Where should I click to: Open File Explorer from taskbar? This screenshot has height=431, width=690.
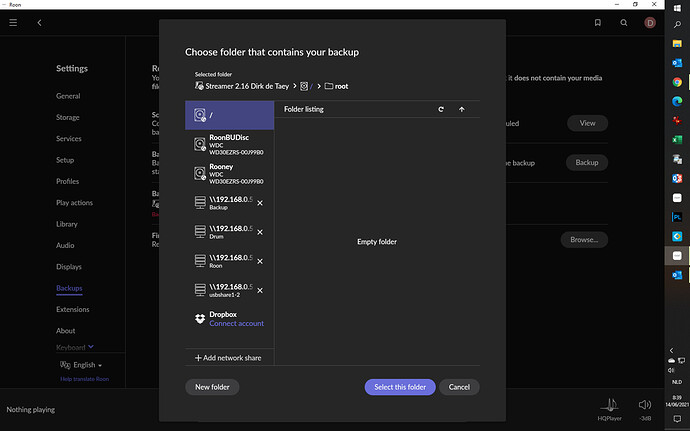coord(677,43)
